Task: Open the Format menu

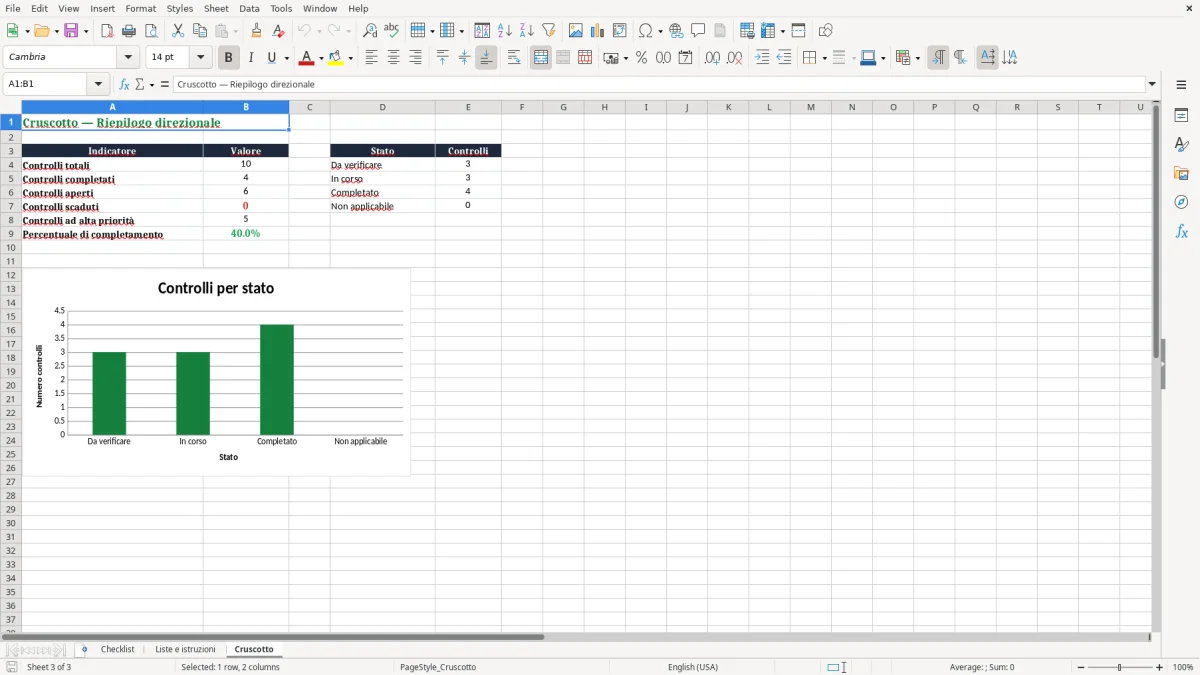Action: tap(140, 8)
